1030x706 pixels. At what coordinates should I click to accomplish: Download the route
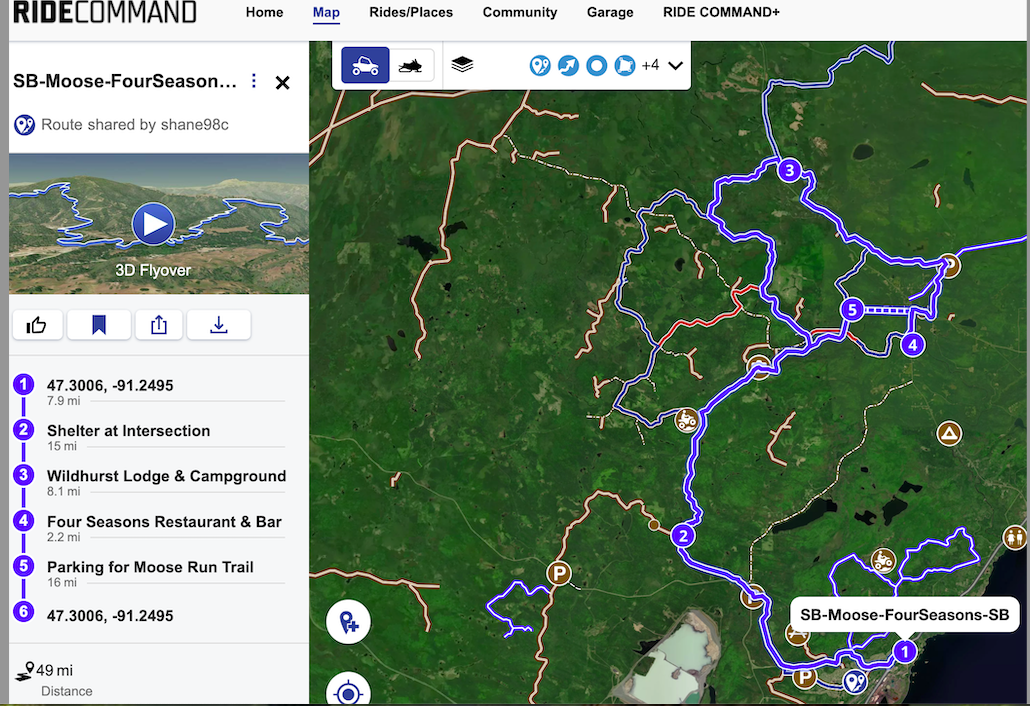click(219, 325)
